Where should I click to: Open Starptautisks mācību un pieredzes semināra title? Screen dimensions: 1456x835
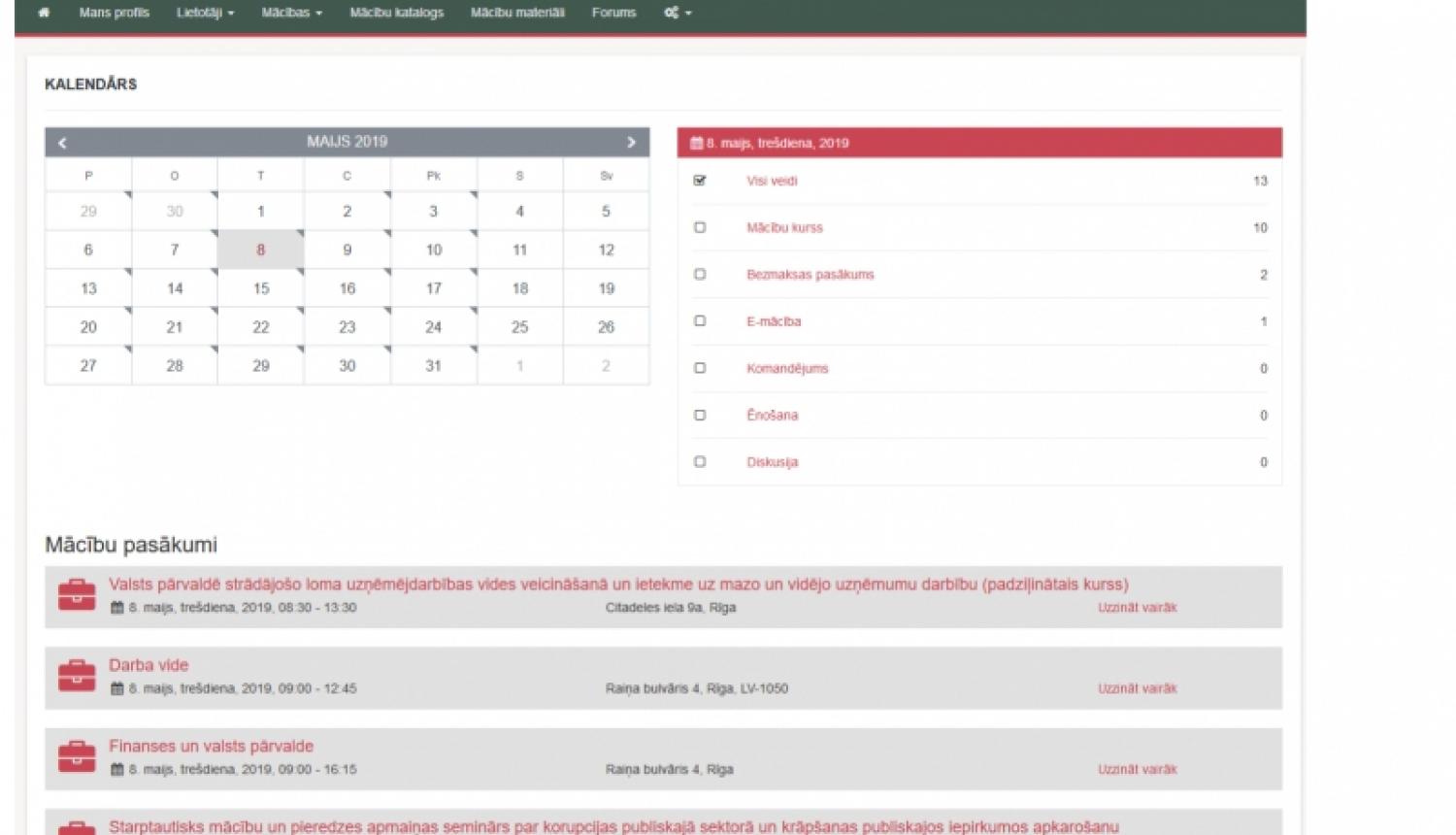point(613,826)
